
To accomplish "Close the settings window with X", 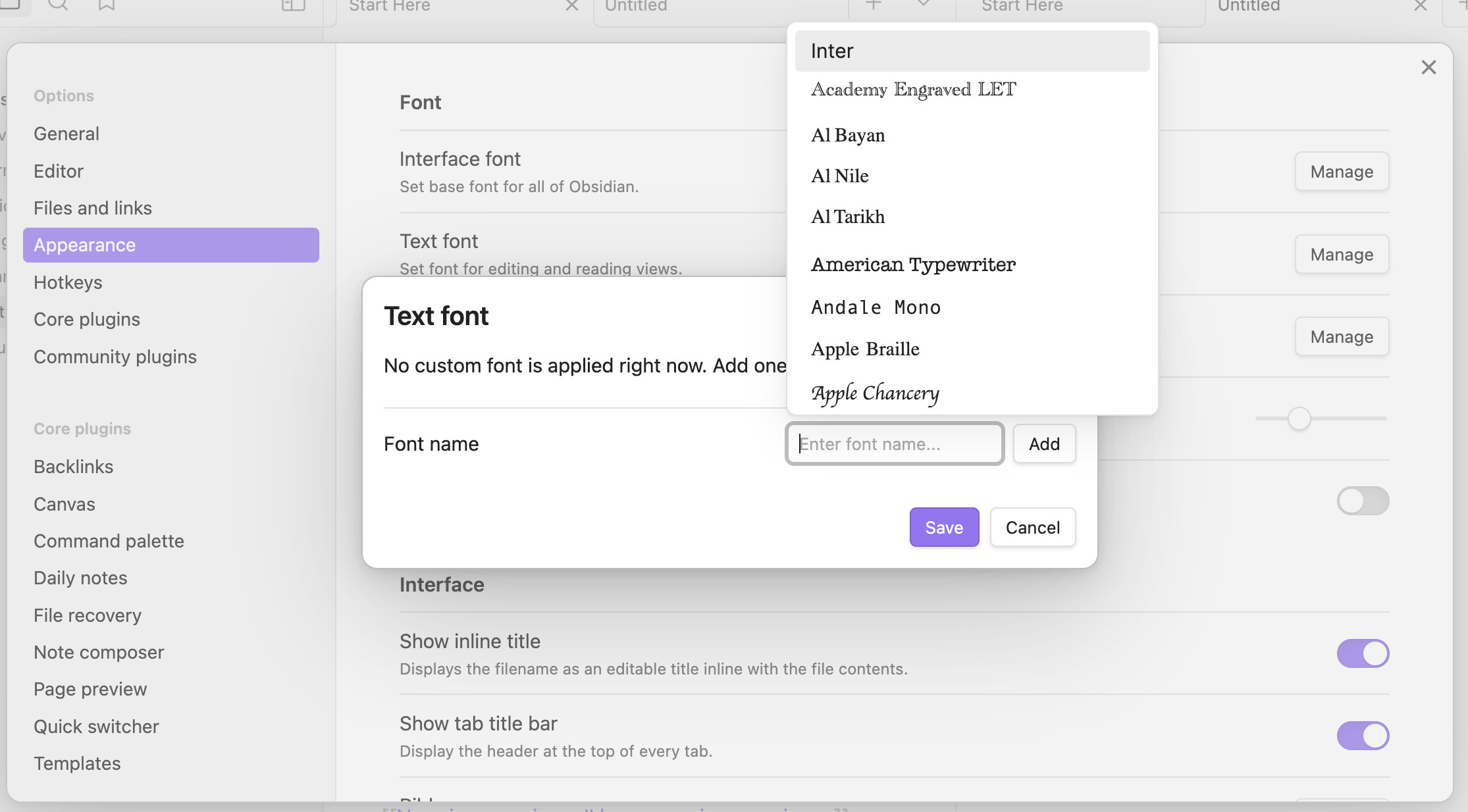I will click(1428, 67).
